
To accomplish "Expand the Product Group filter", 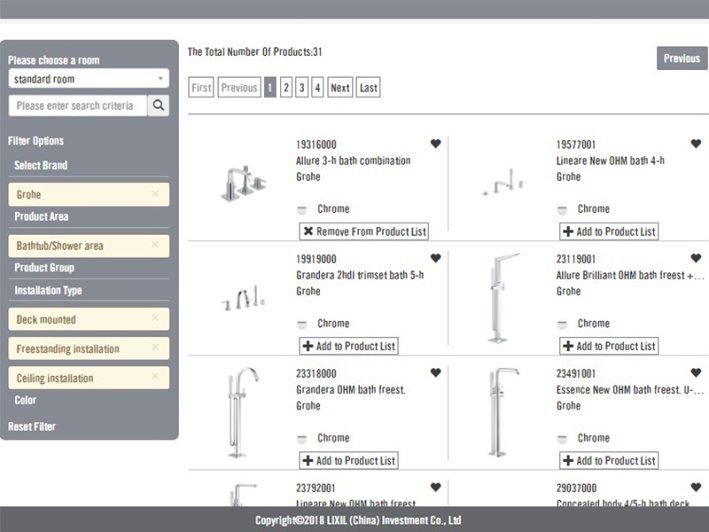I will (x=44, y=268).
